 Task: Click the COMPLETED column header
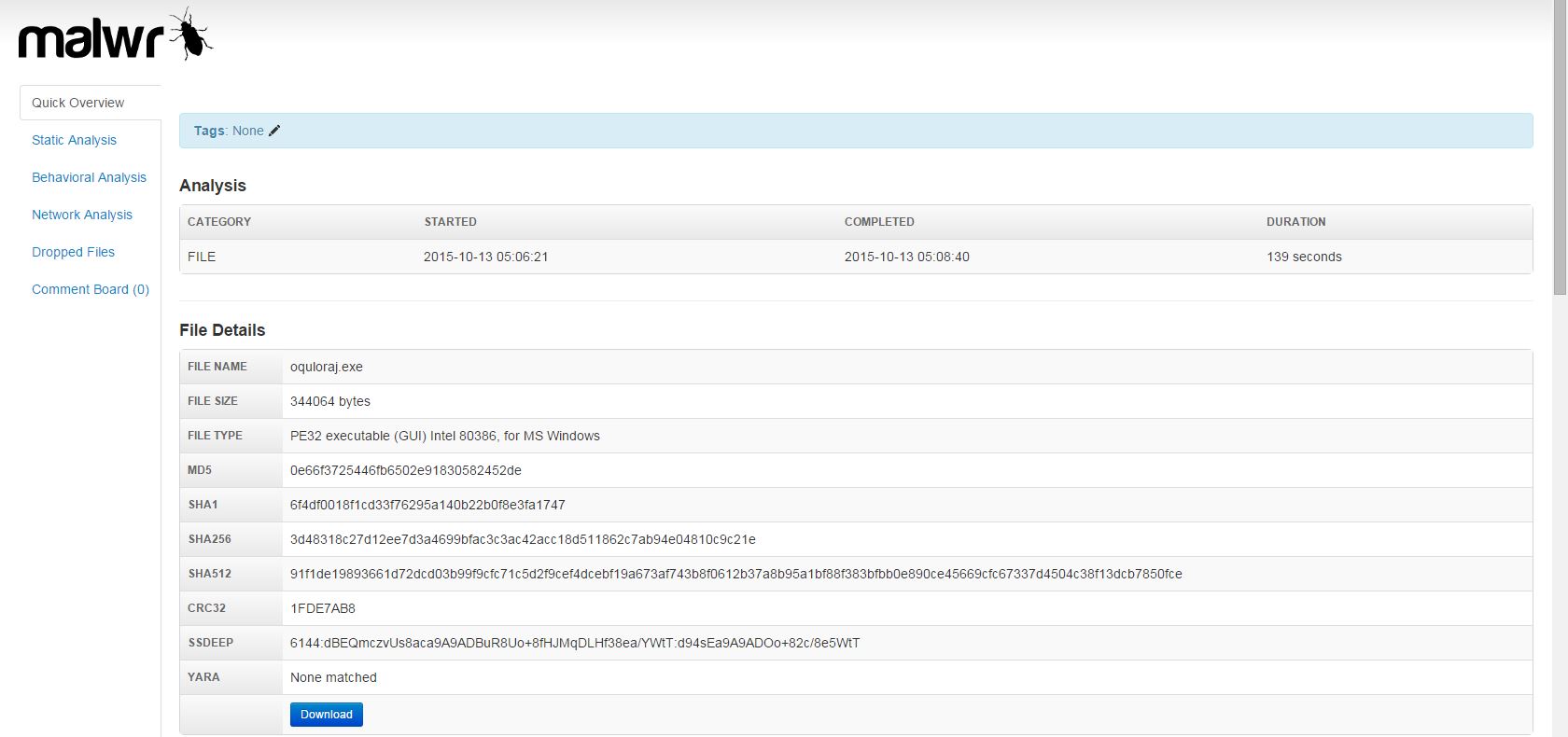click(x=879, y=222)
